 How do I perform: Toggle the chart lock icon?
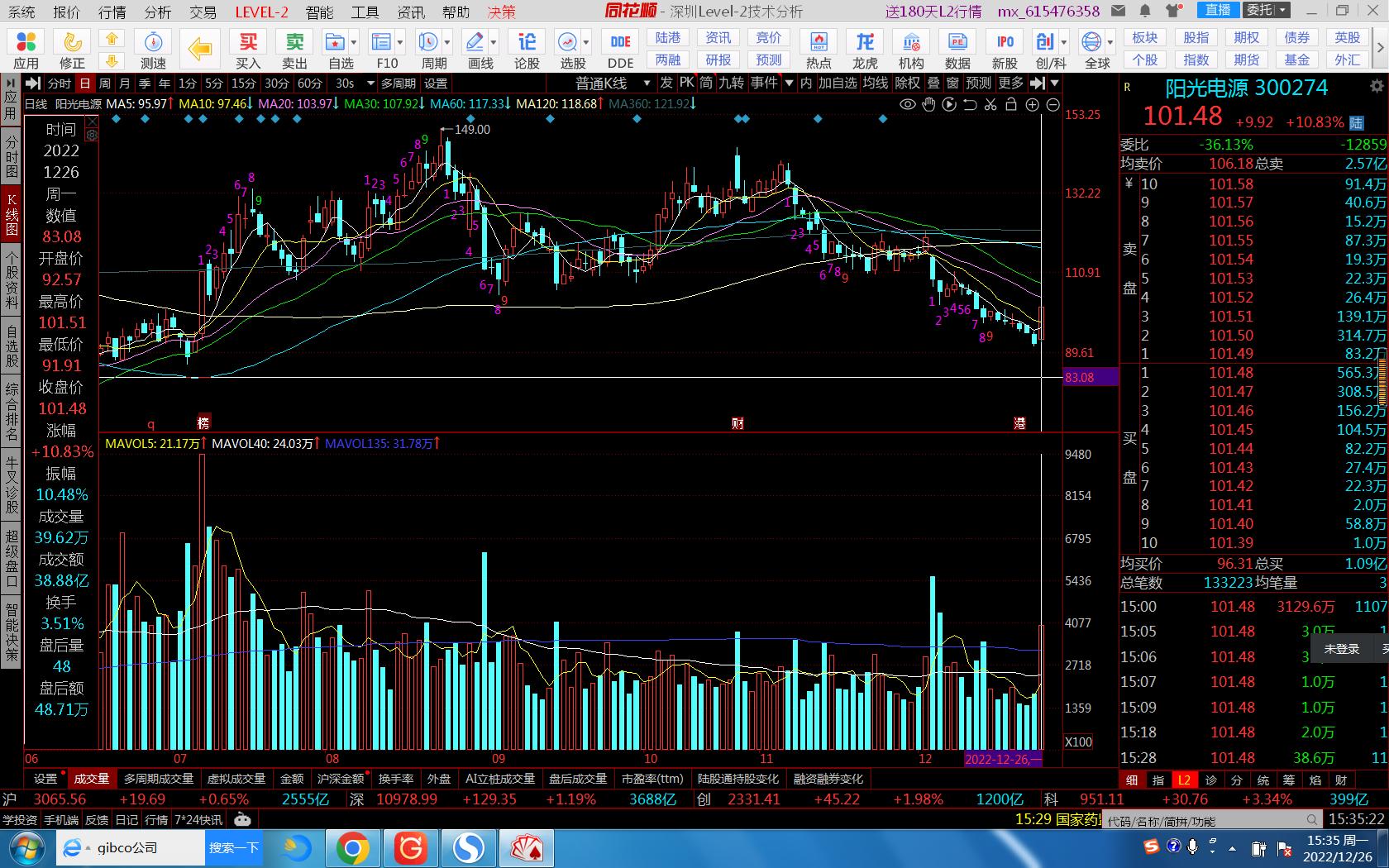pos(1011,104)
